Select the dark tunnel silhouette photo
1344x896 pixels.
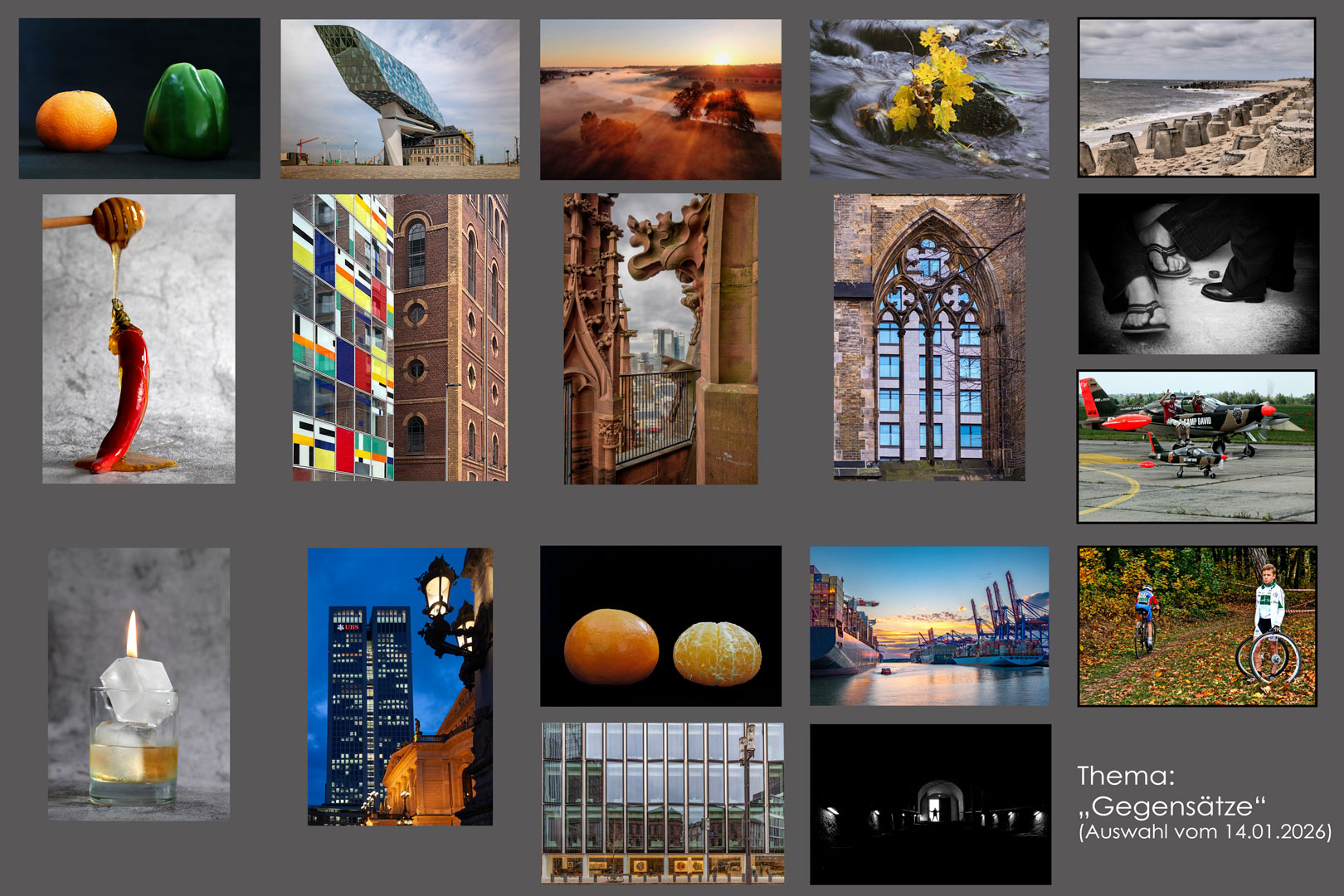(x=930, y=804)
